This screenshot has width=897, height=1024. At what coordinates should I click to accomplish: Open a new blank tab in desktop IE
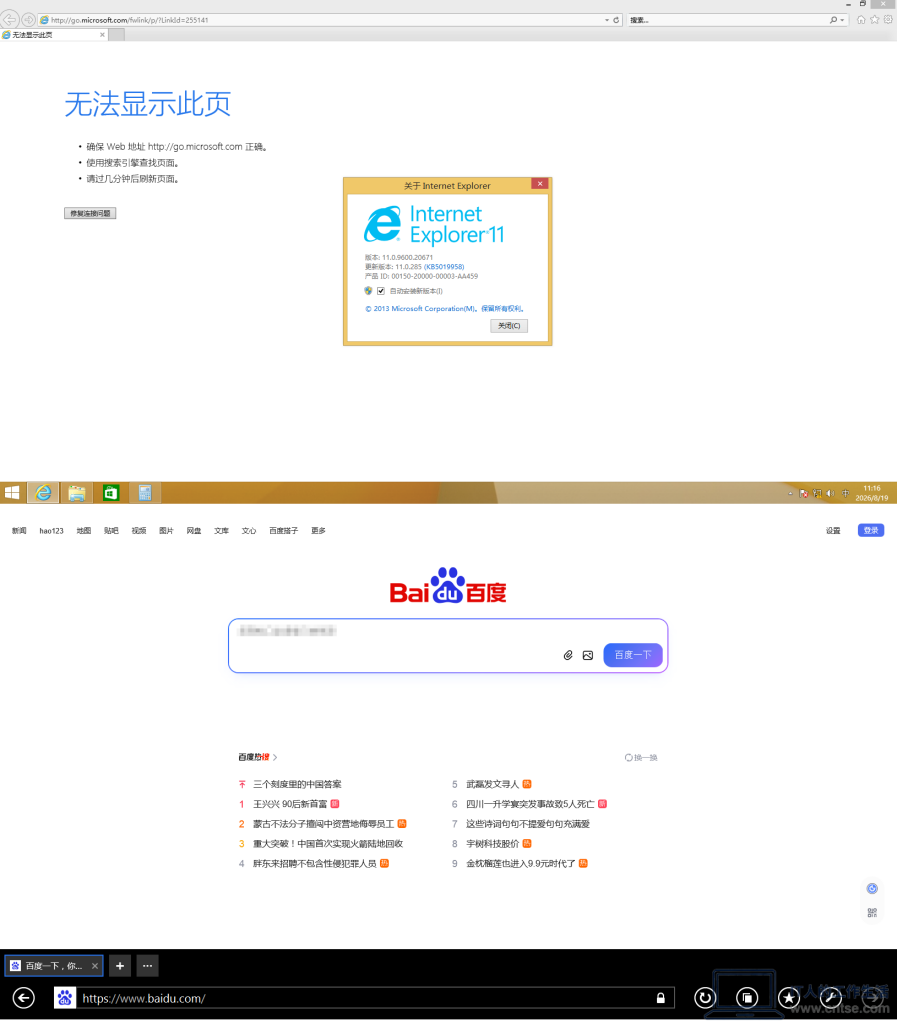(116, 35)
